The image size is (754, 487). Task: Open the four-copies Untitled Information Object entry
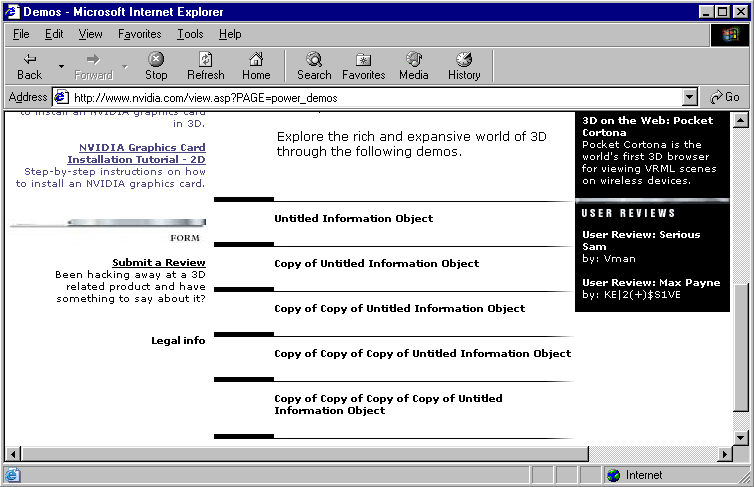coord(388,404)
